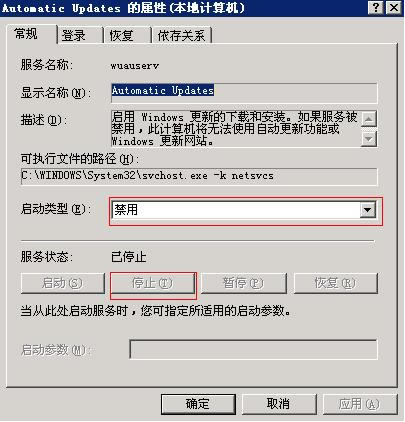Click the 停止(T) service button
This screenshot has height=422, width=405.
pyautogui.click(x=153, y=283)
